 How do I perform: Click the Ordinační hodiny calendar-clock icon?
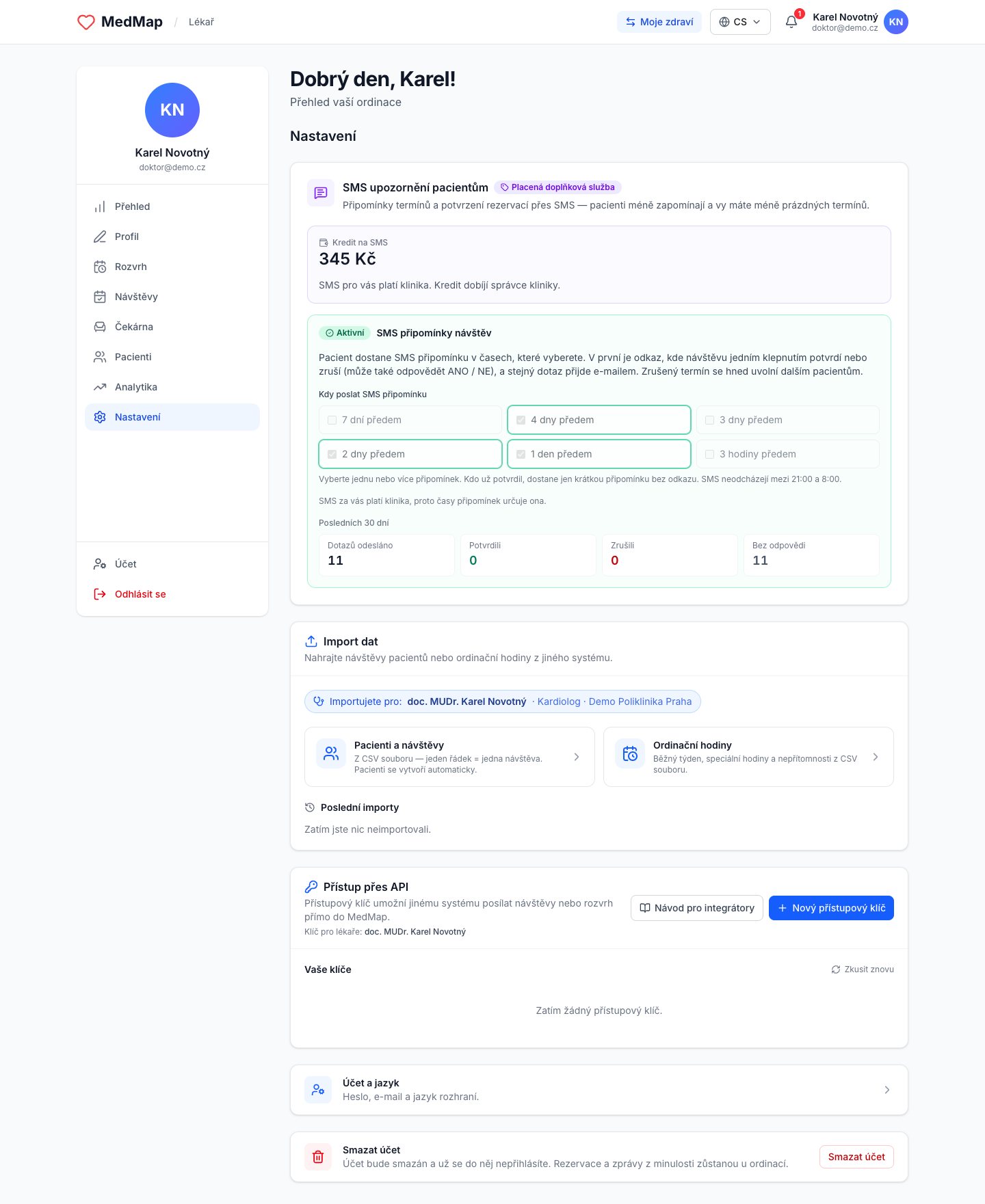(630, 753)
